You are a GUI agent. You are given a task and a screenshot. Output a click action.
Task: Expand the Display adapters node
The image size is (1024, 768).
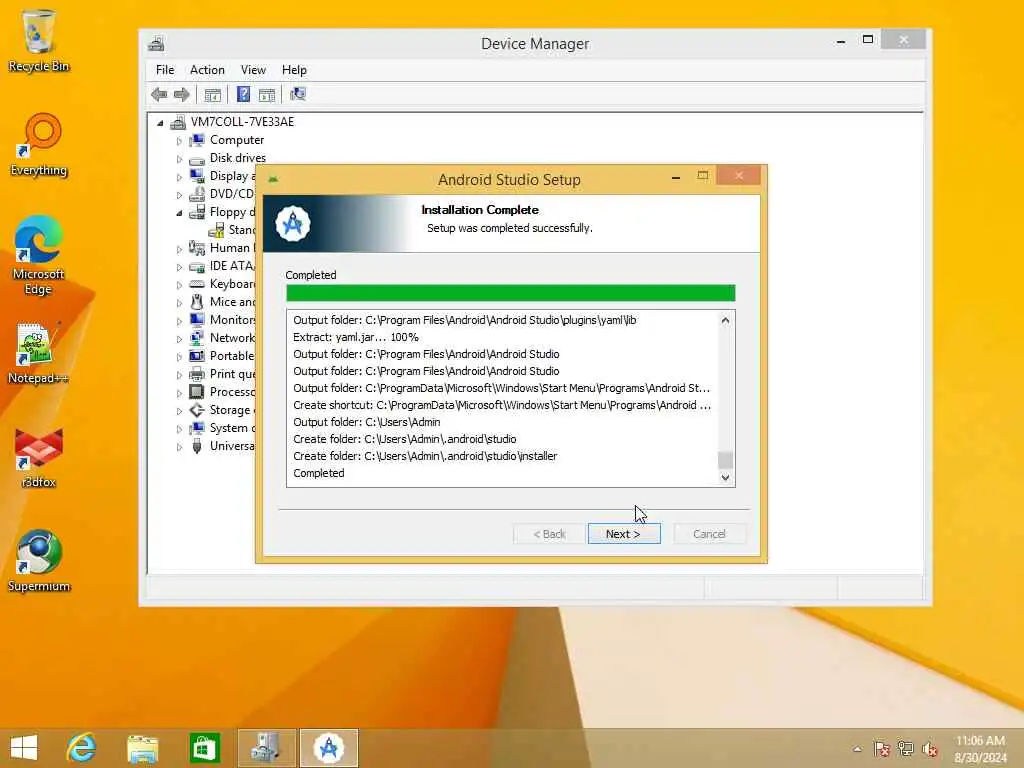point(179,176)
